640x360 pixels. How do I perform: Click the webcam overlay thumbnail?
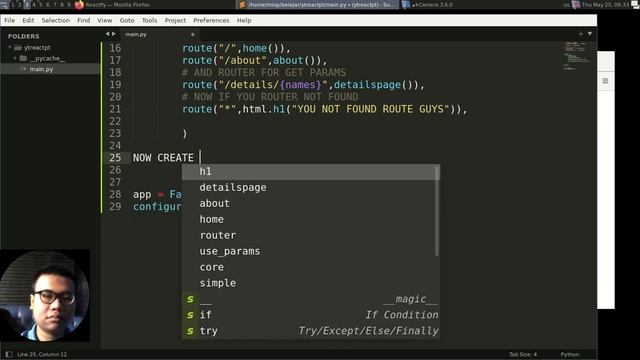coord(45,296)
